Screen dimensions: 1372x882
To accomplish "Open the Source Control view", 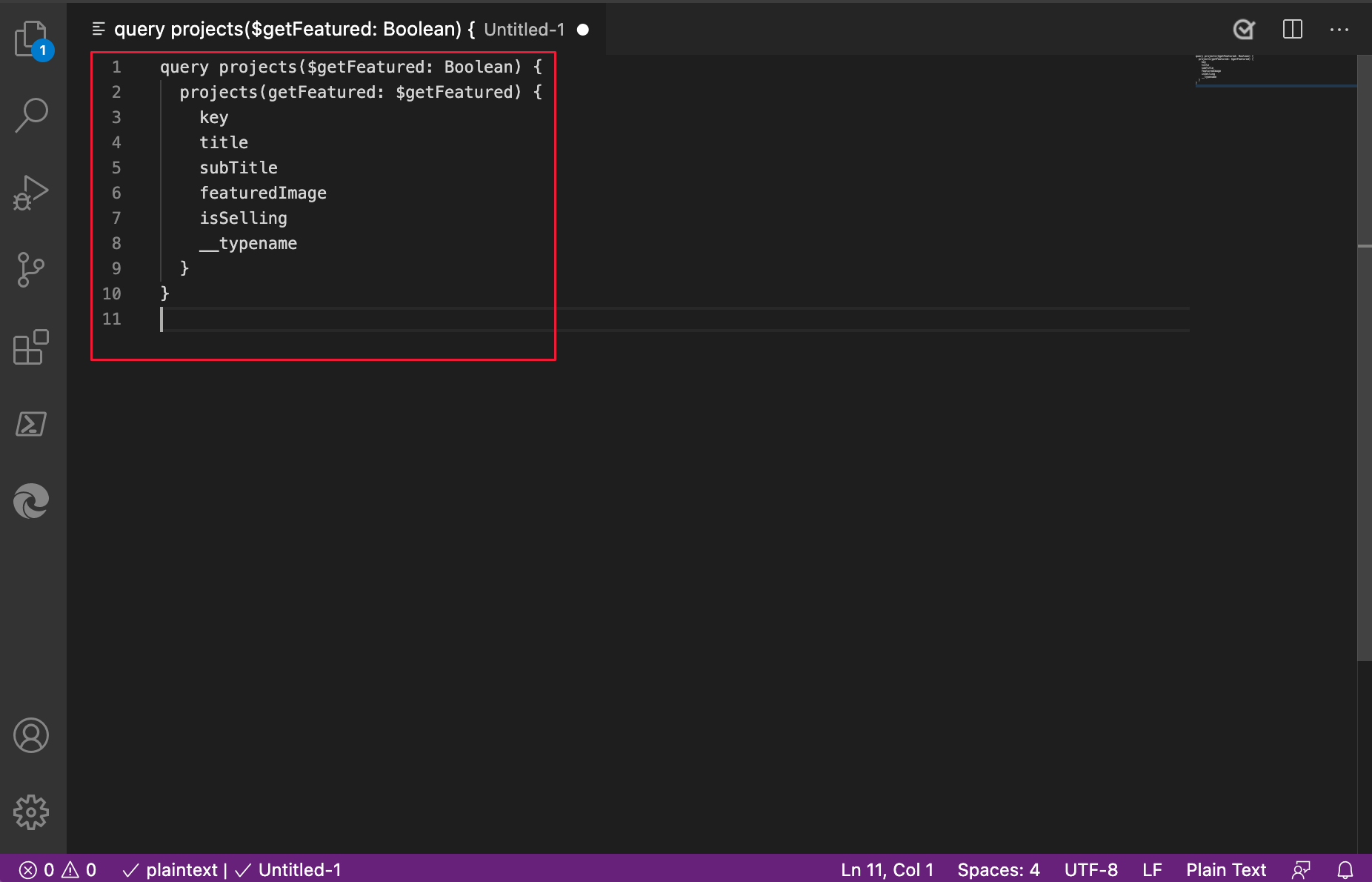I will [32, 271].
